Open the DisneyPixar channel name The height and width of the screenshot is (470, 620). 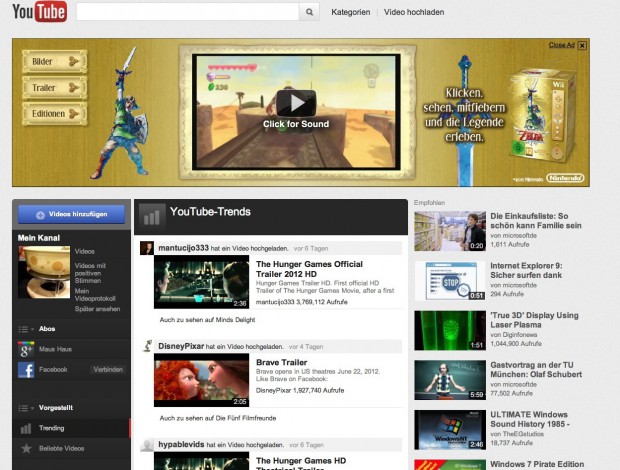(x=181, y=346)
